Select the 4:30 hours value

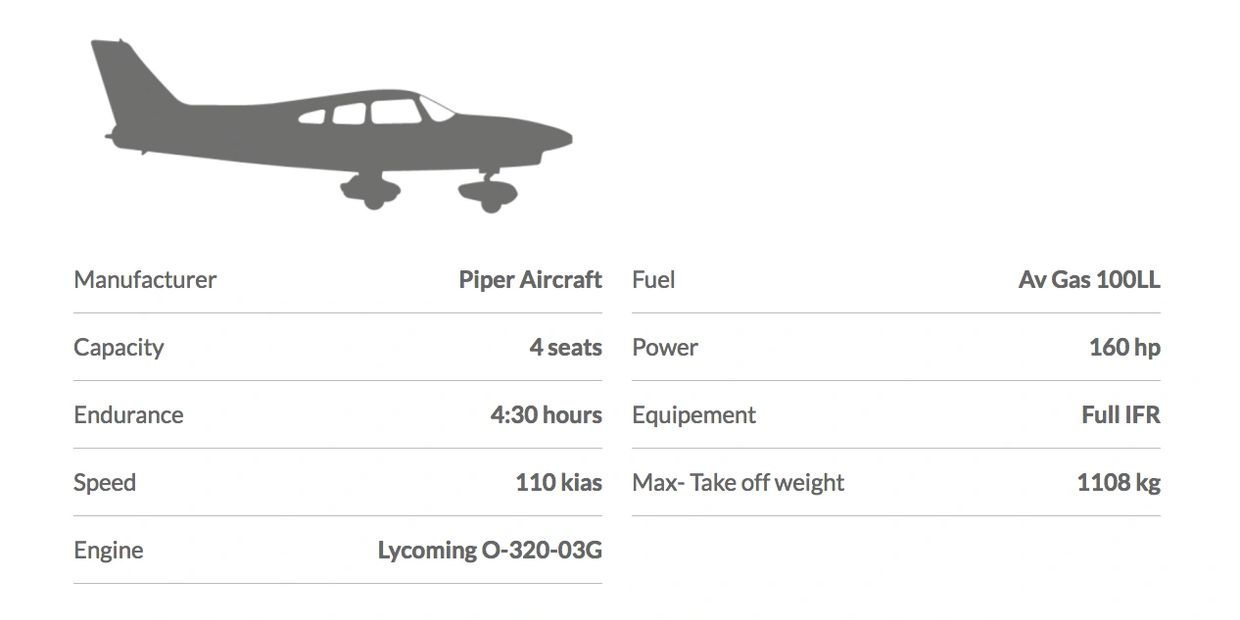point(546,415)
